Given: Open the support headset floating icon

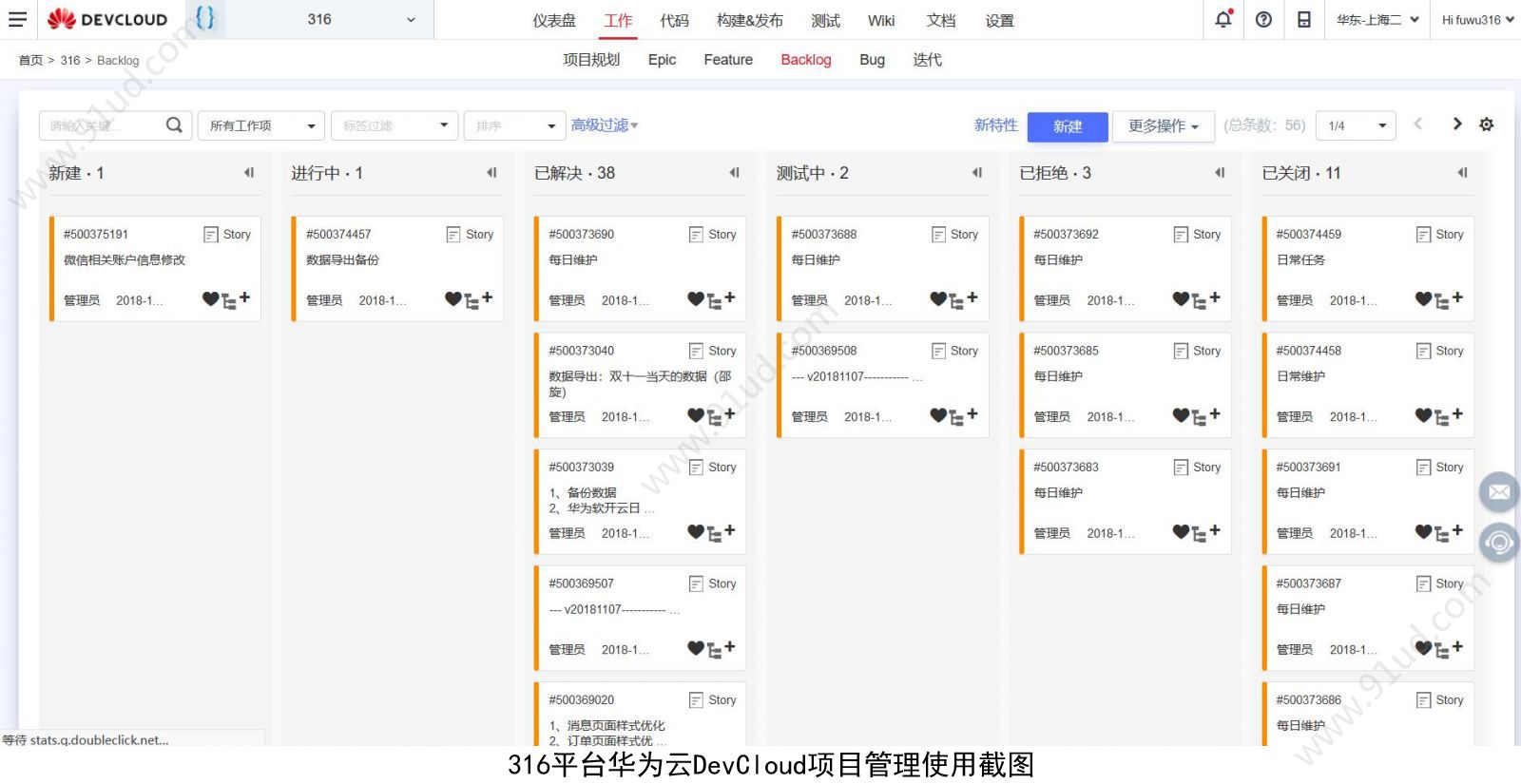Looking at the screenshot, I should [x=1499, y=543].
